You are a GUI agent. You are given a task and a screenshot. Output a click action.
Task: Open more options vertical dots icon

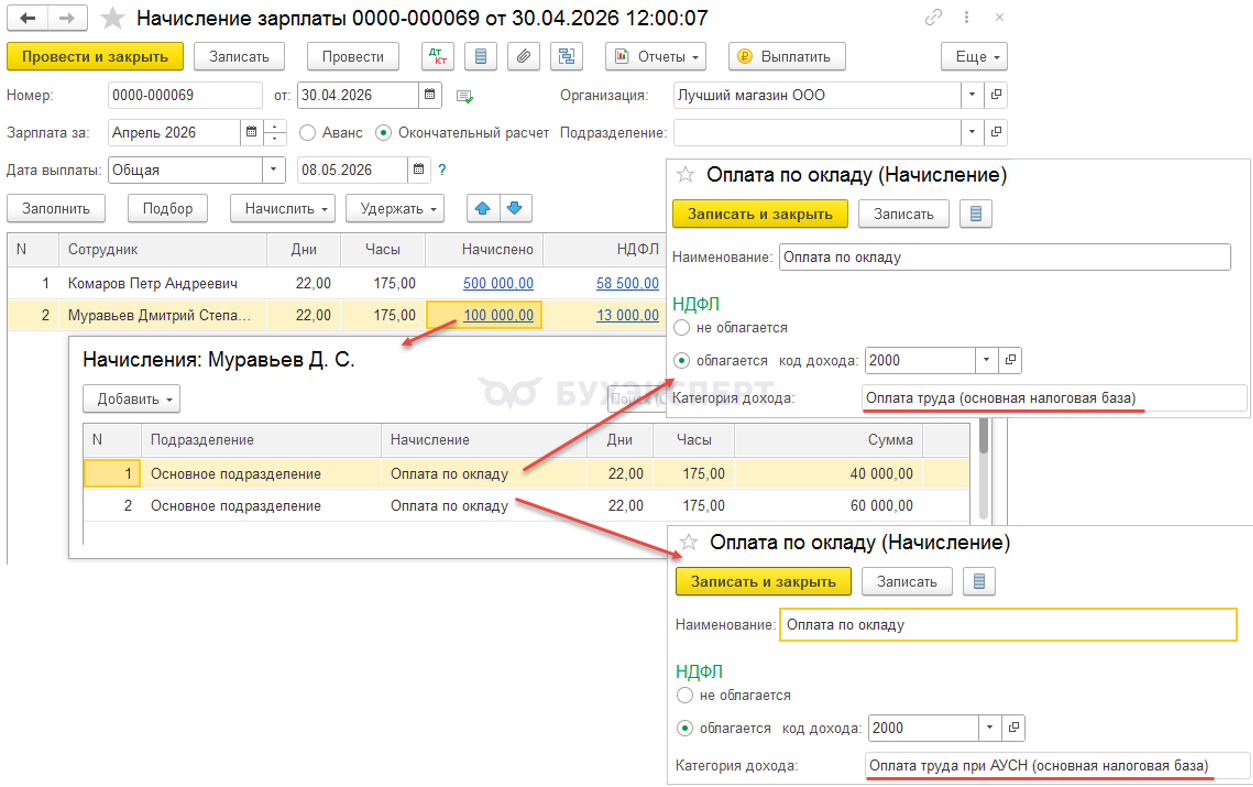click(969, 18)
